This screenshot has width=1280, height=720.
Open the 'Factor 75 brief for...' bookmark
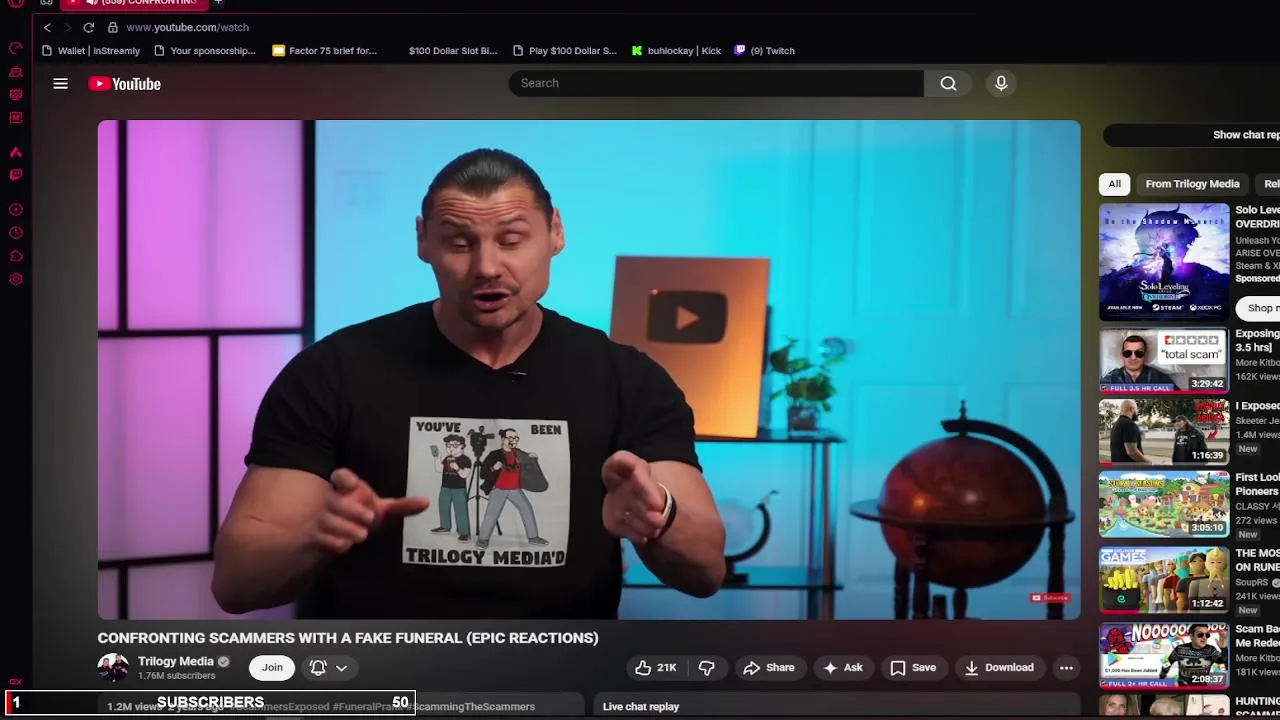pos(325,50)
